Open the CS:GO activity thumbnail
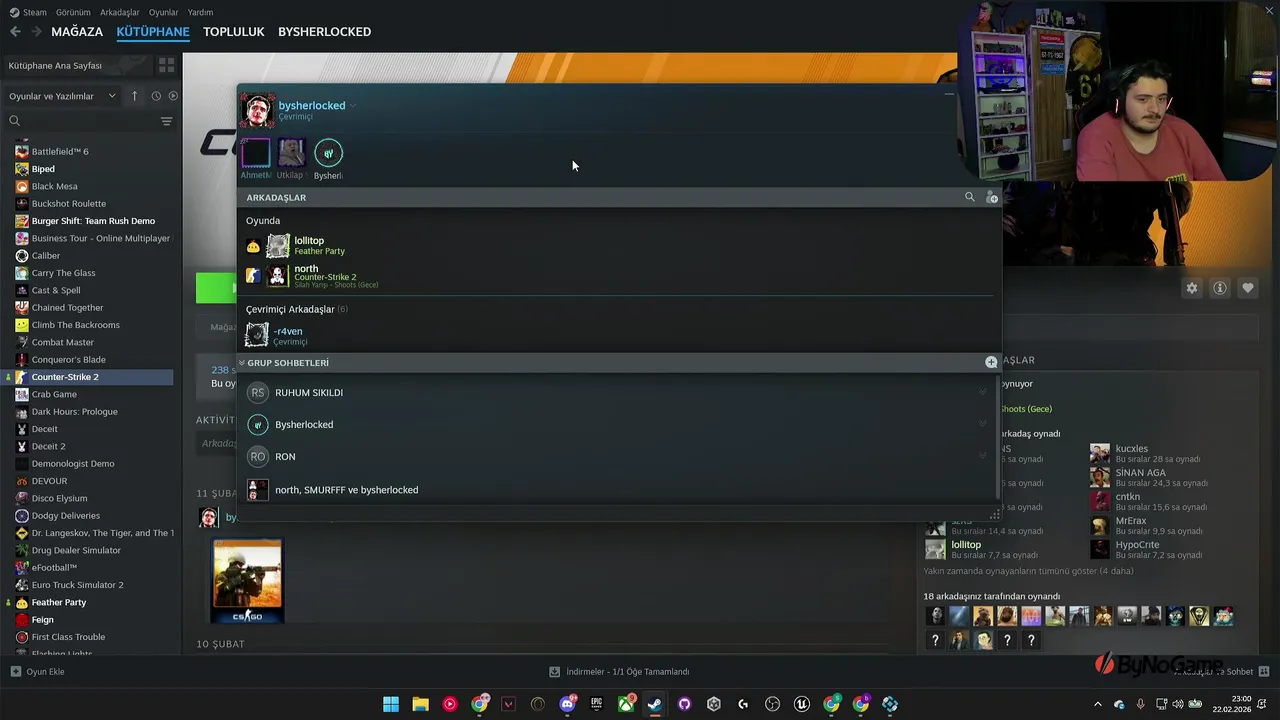Image resolution: width=1280 pixels, height=720 pixels. (x=247, y=580)
